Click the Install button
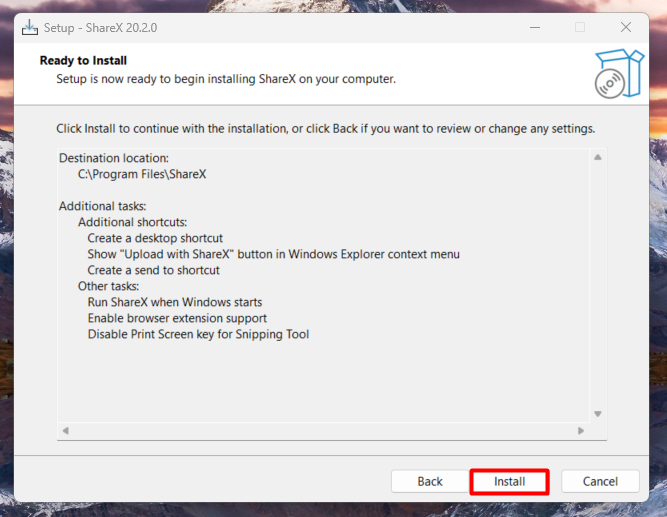Viewport: 667px width, 517px height. click(x=509, y=481)
